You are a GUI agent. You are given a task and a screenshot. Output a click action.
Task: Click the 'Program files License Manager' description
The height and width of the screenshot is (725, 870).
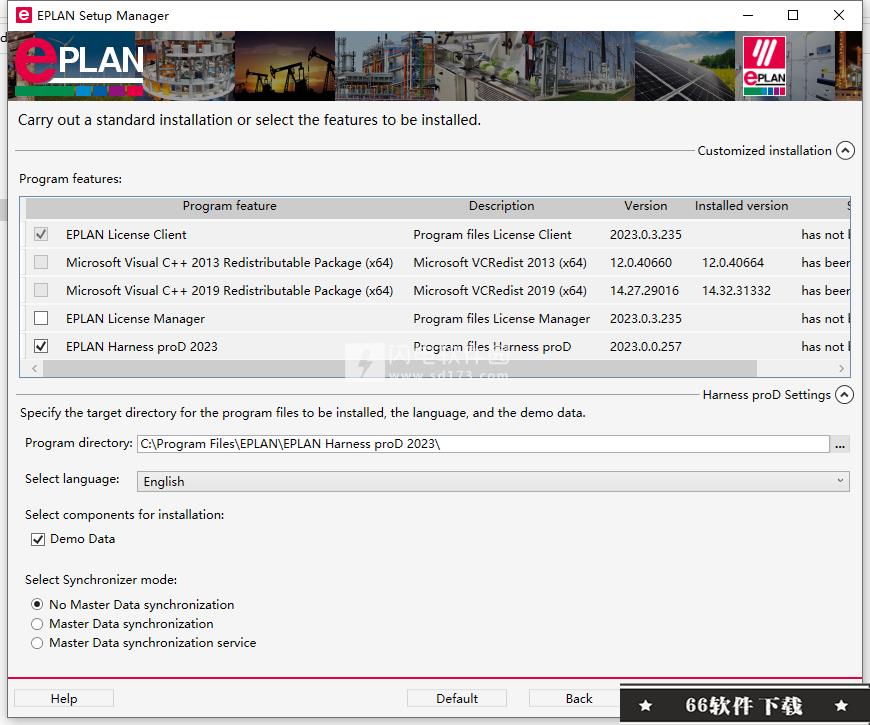[502, 318]
